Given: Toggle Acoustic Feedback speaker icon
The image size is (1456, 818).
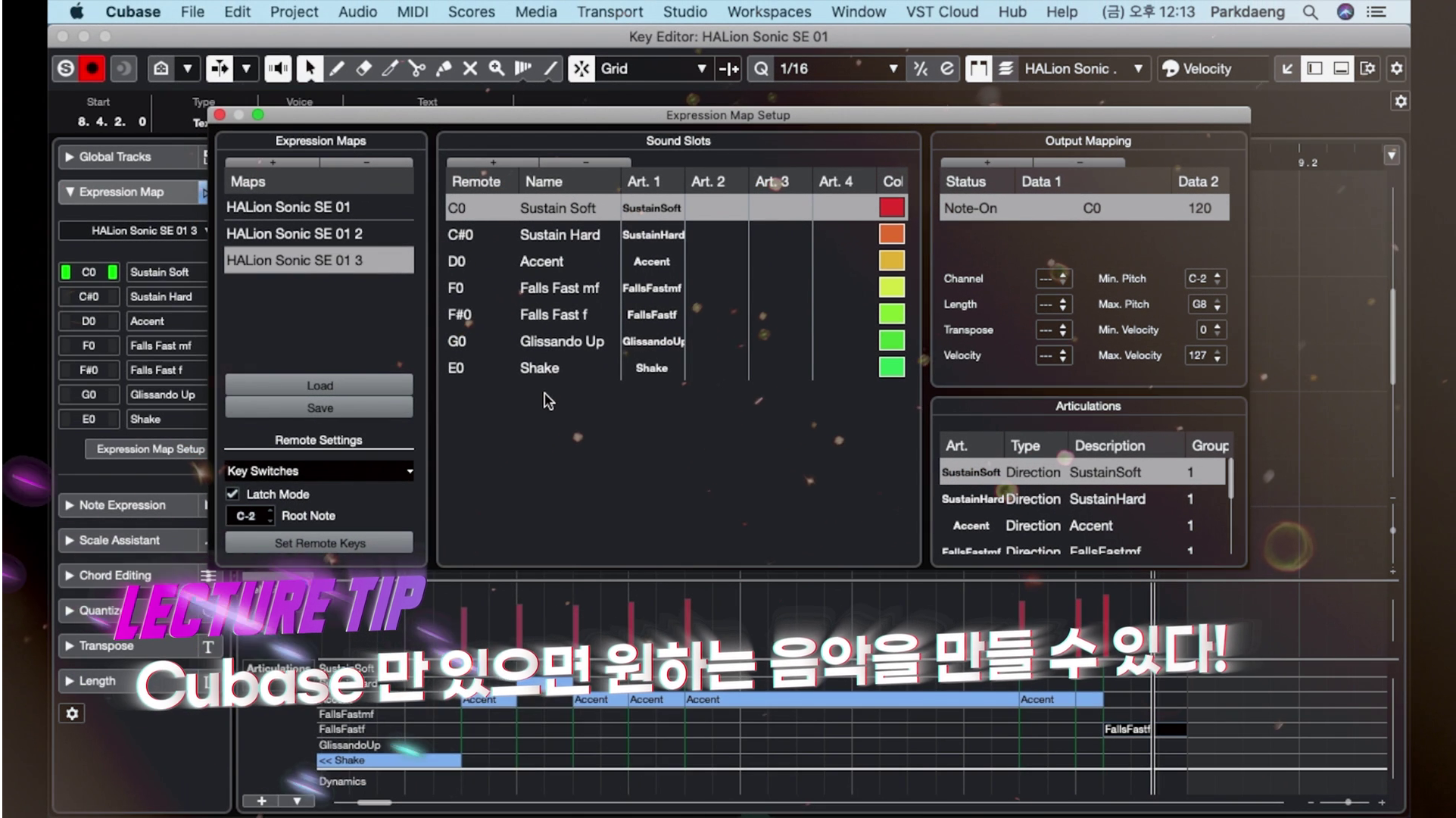Looking at the screenshot, I should (278, 69).
